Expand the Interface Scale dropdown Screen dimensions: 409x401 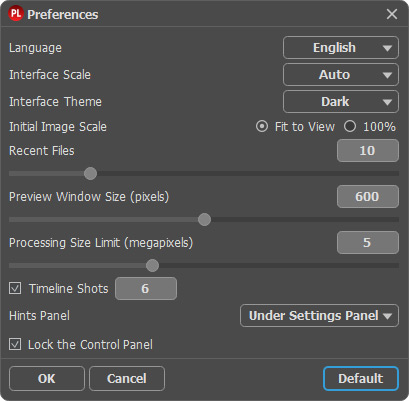tap(341, 75)
